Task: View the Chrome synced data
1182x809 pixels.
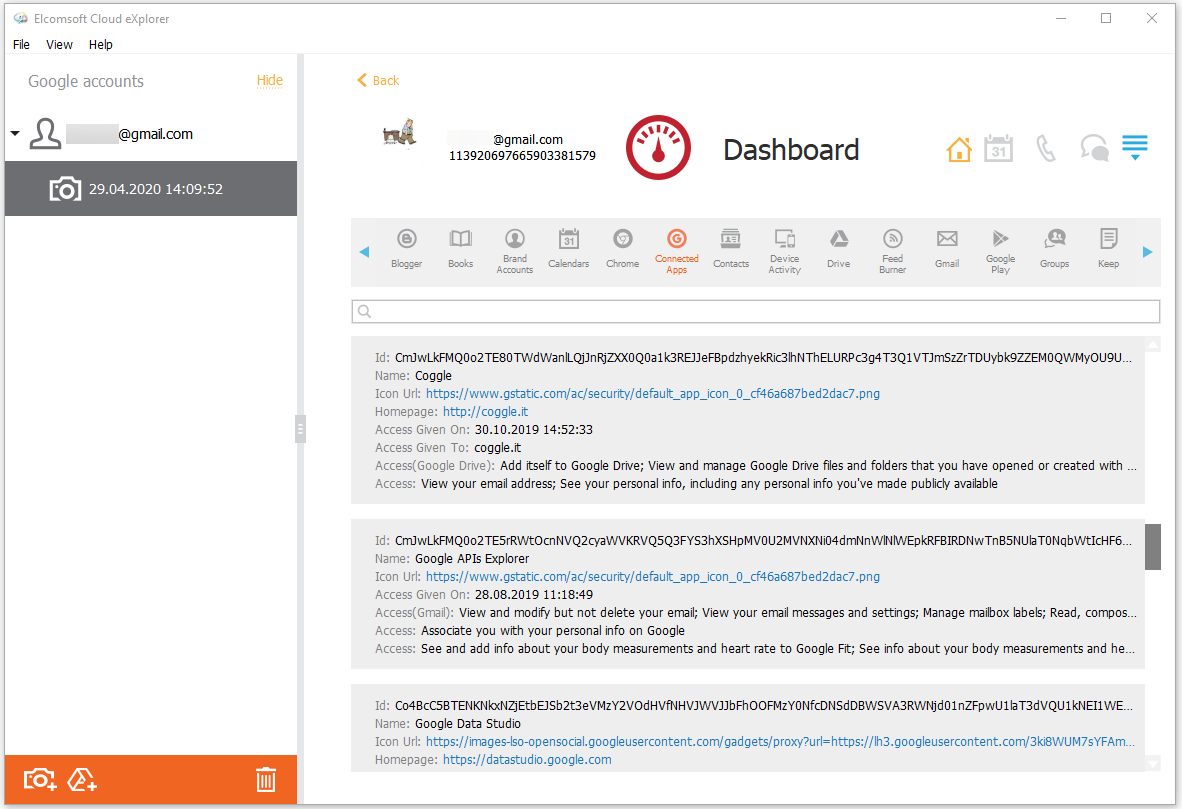Action: click(x=622, y=250)
